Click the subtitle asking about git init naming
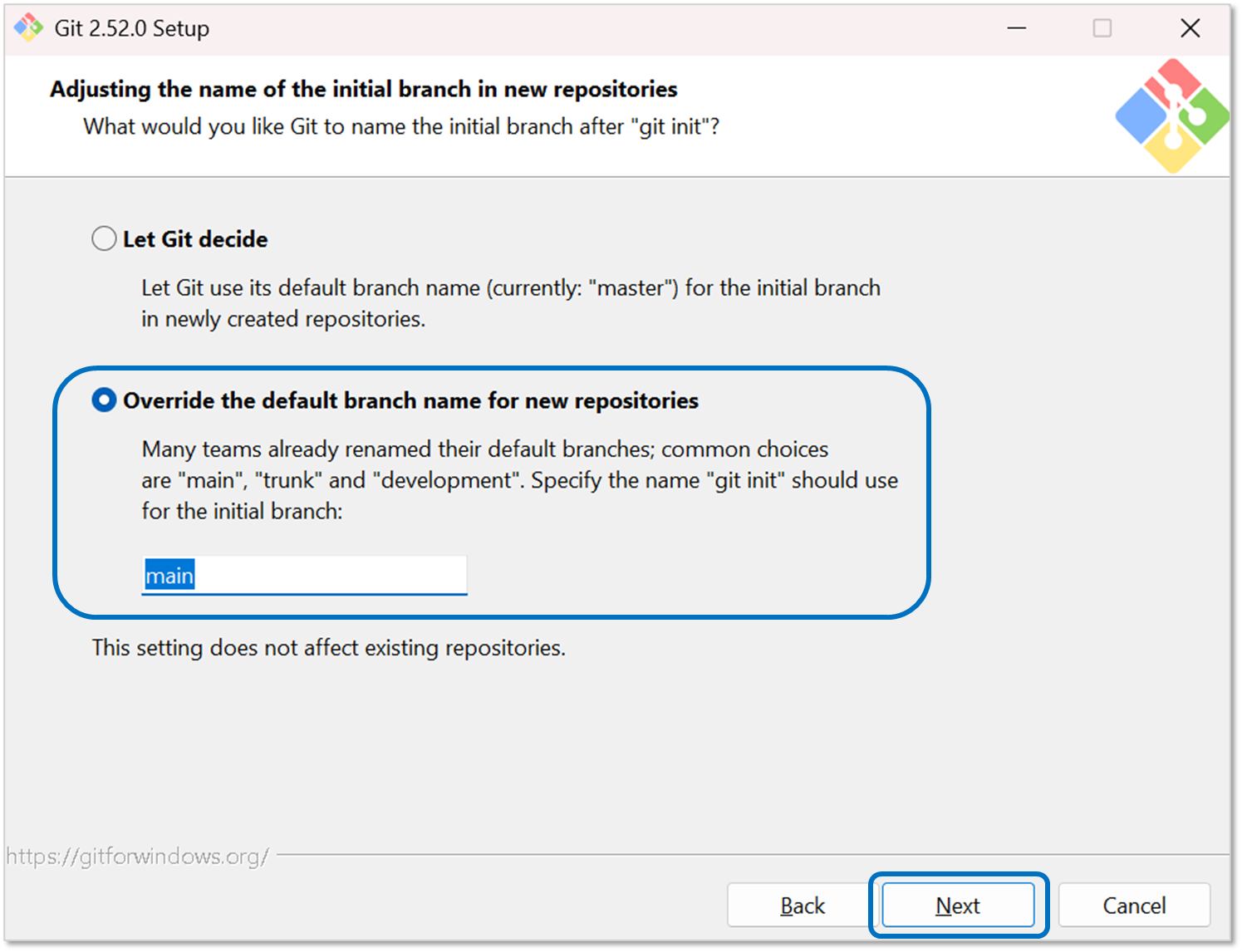Screen dimensions: 1242x952 click(x=401, y=126)
